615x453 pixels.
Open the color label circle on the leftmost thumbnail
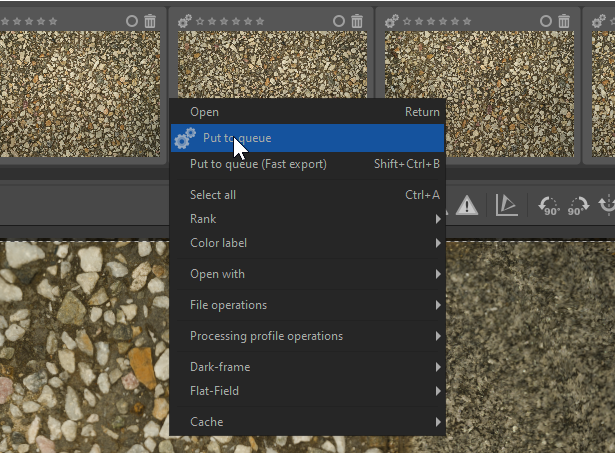click(x=132, y=21)
